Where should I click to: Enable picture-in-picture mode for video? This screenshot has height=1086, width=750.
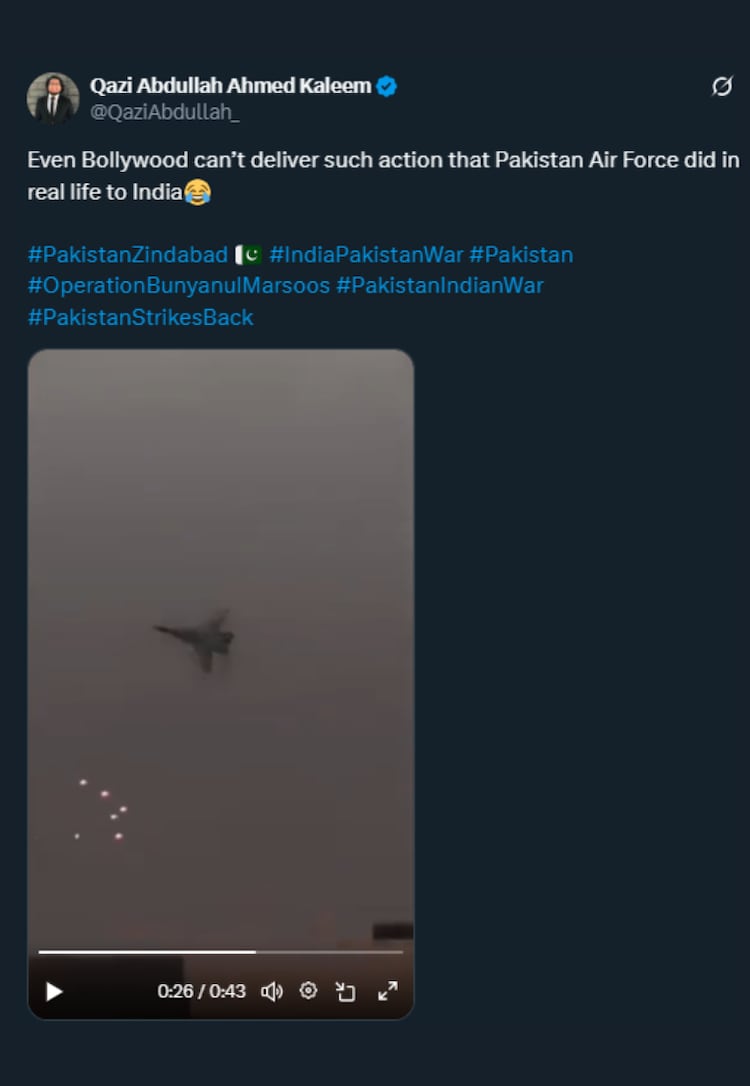[x=346, y=991]
